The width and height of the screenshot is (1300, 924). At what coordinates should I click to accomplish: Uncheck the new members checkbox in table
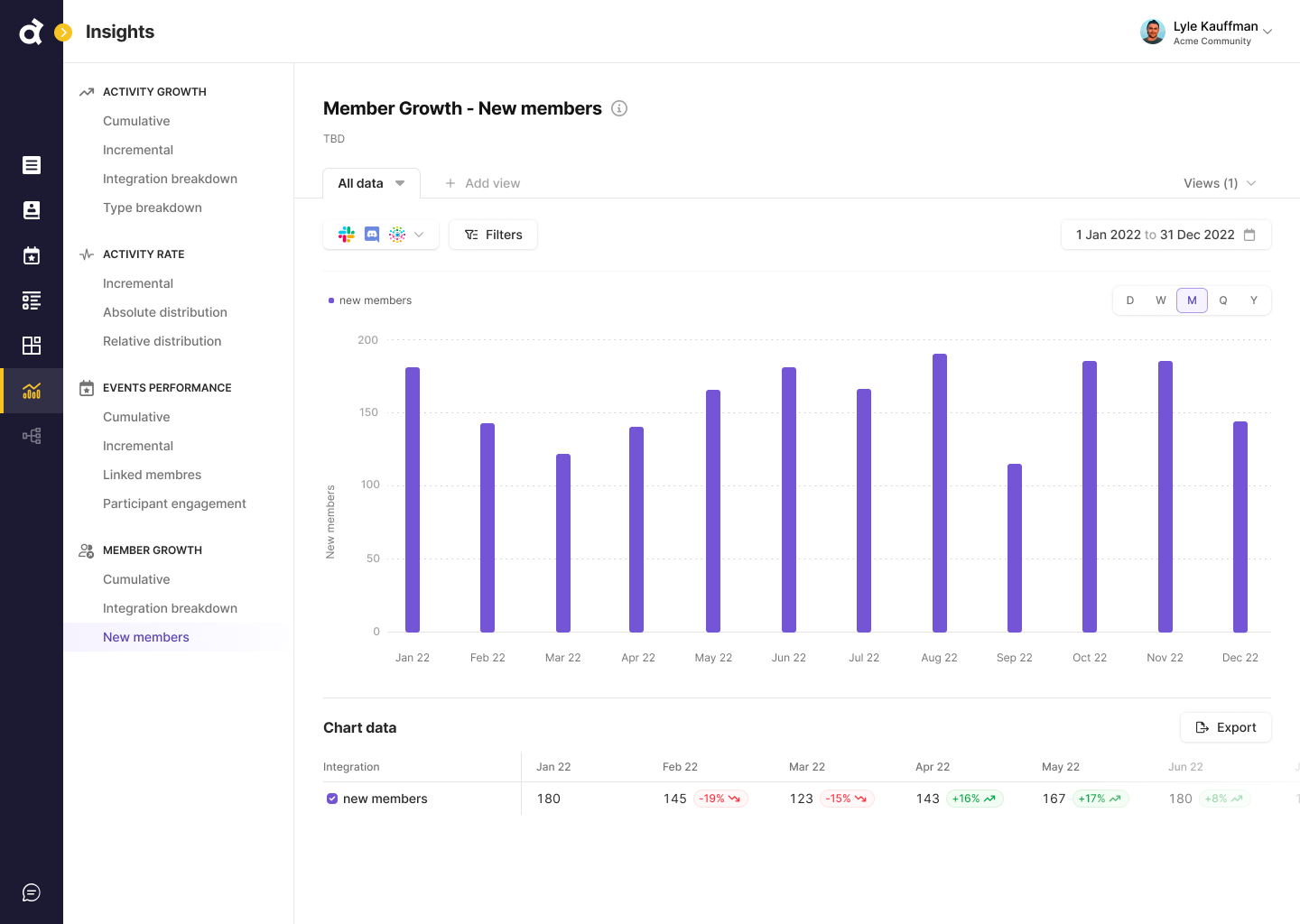pos(332,799)
